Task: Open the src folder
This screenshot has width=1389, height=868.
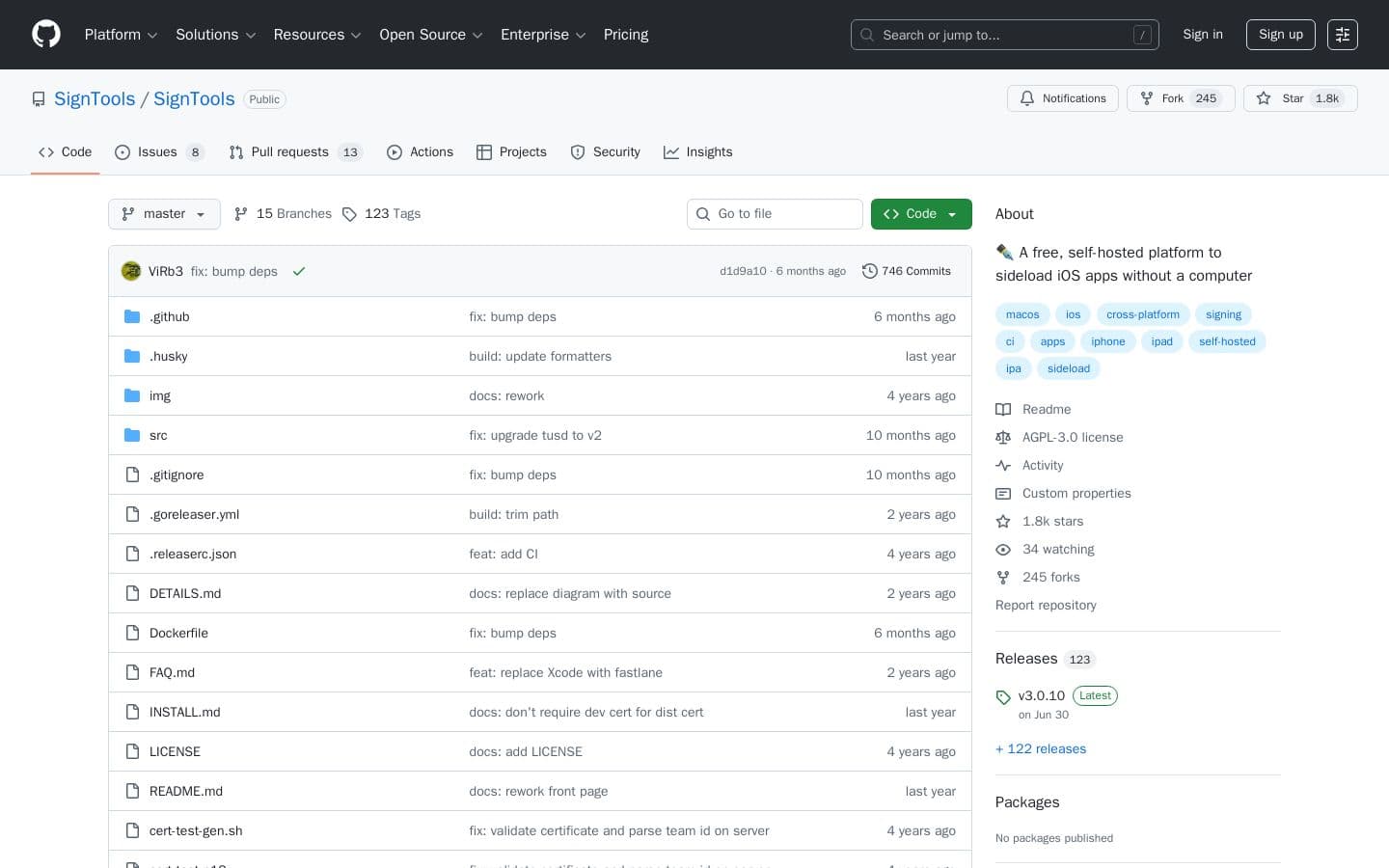Action: (158, 436)
